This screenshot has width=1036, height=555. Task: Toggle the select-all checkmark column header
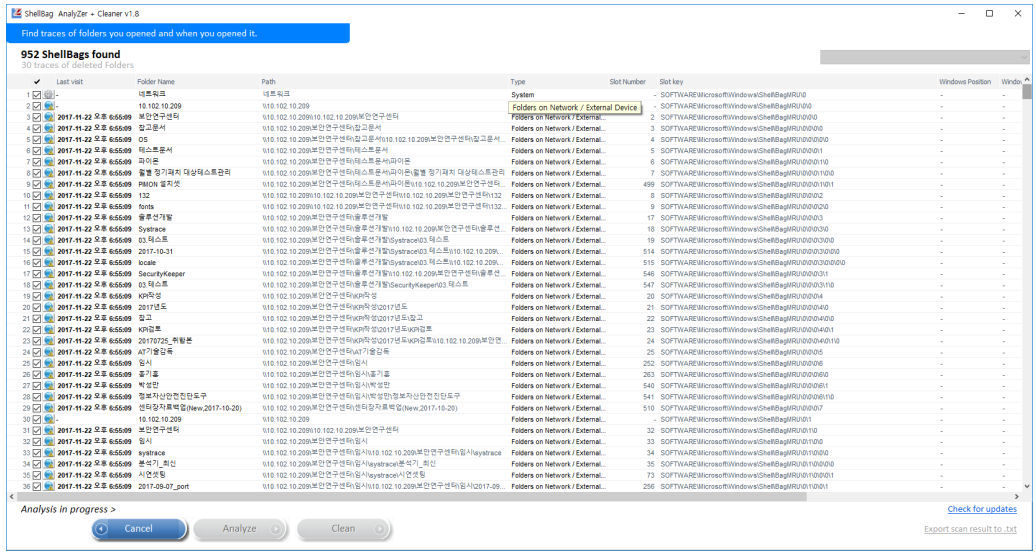coord(37,82)
